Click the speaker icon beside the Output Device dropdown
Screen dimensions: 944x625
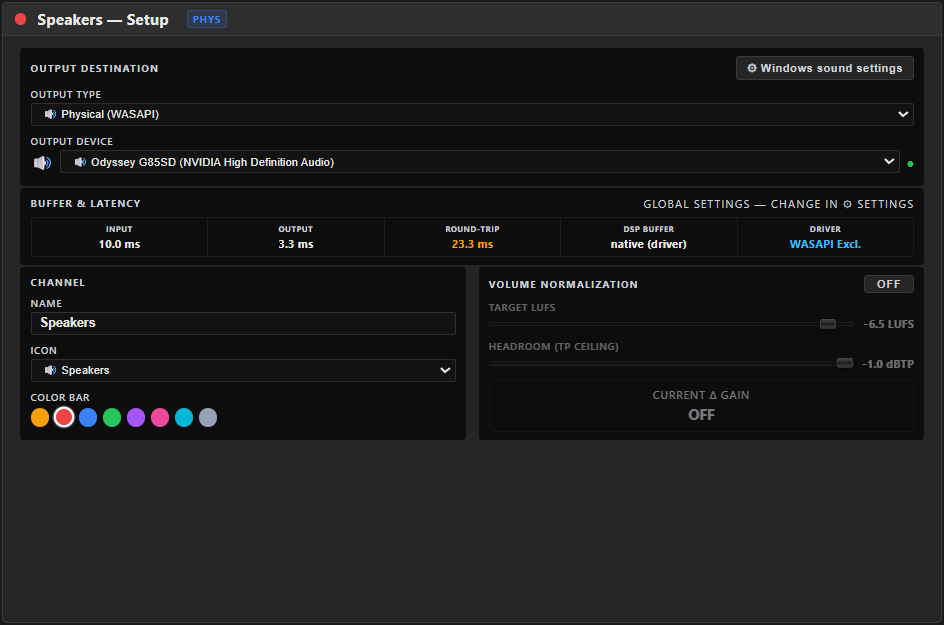[42, 163]
